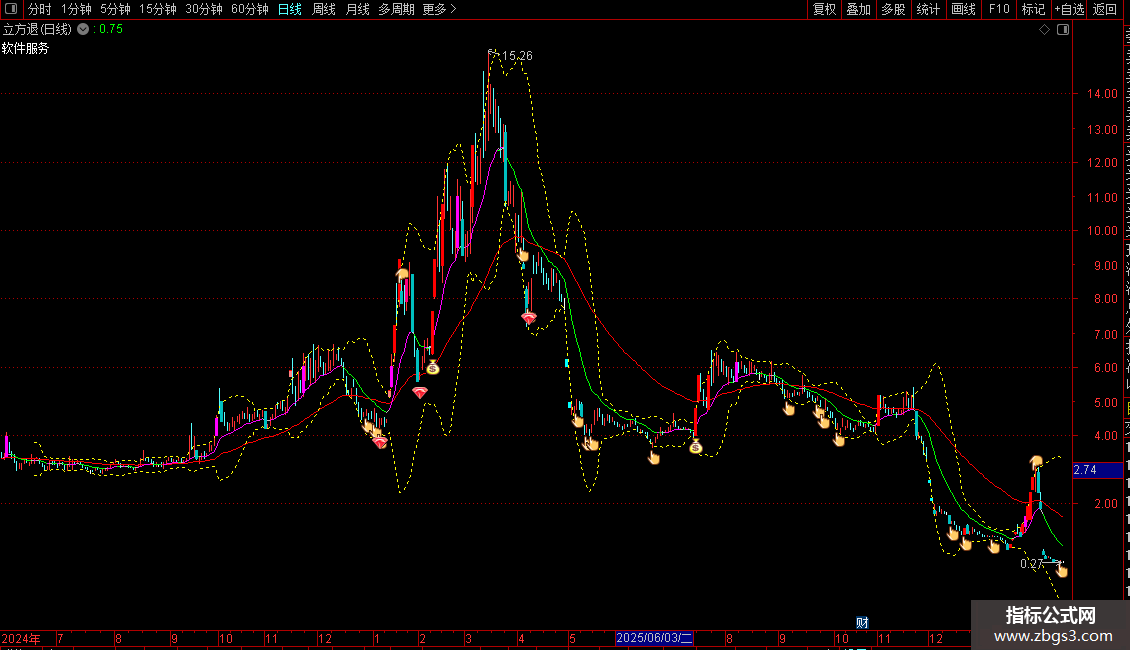Viewport: 1130px width, 650px height.
Task: Add stock via +自选 button
Action: (x=1069, y=9)
